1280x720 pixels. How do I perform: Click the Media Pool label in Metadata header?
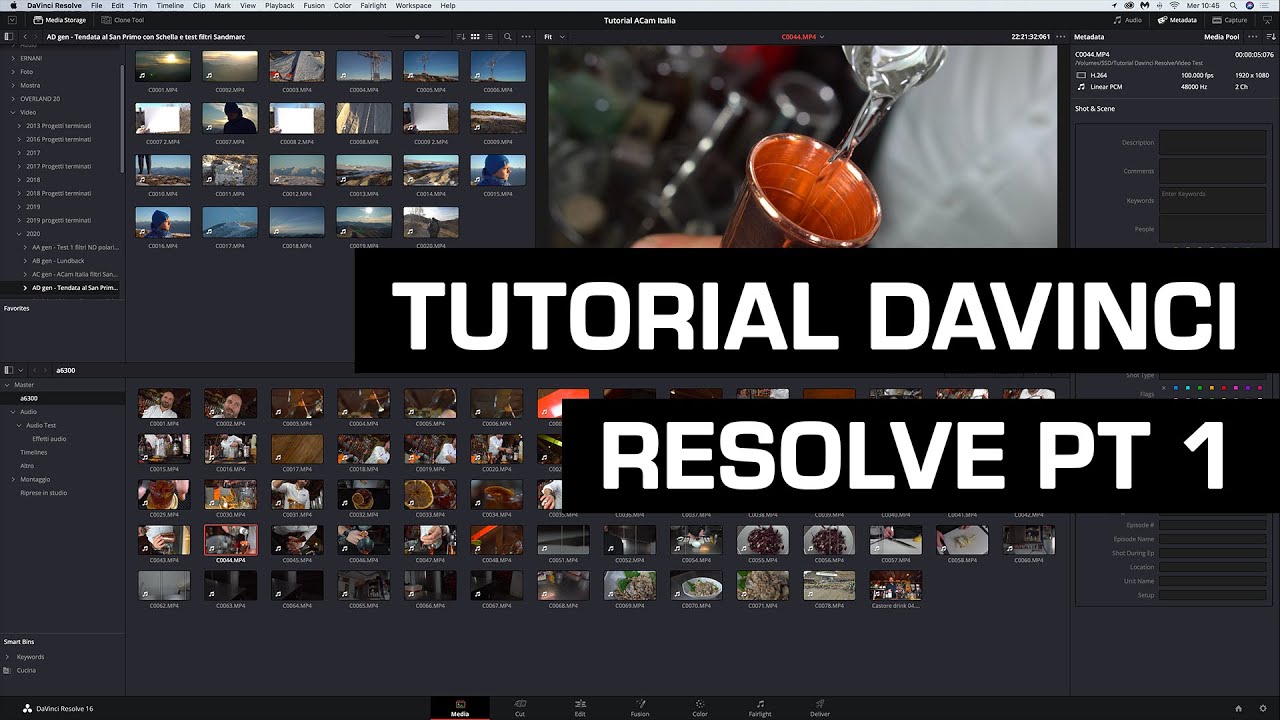point(1221,37)
